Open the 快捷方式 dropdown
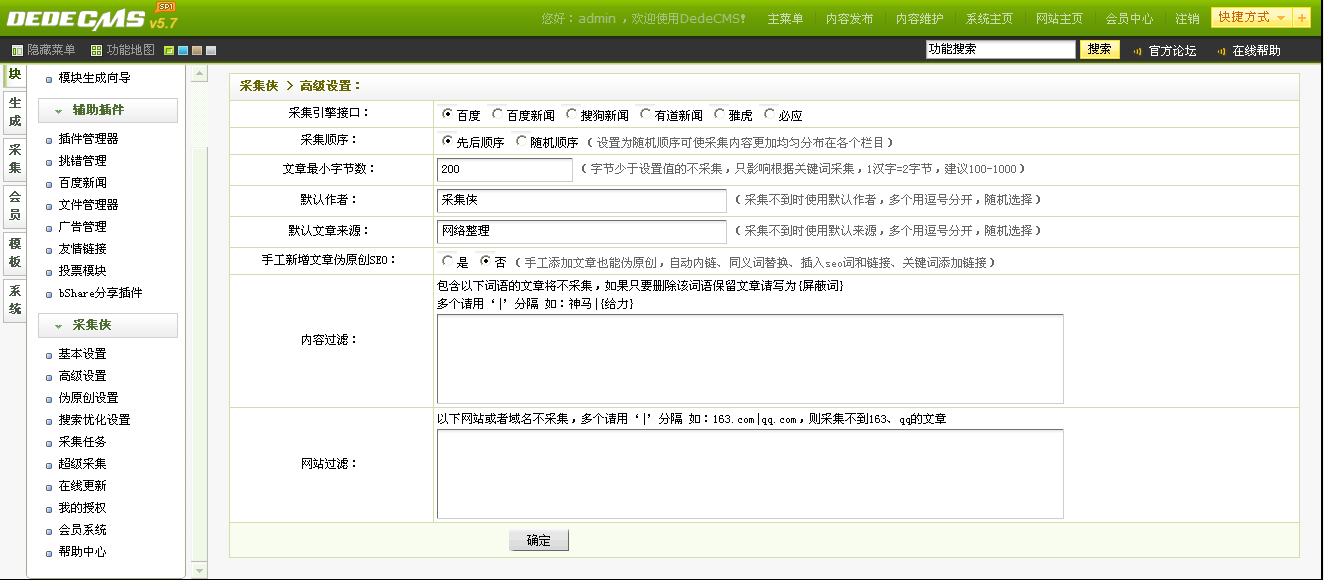This screenshot has height=580, width=1325. tap(1250, 18)
